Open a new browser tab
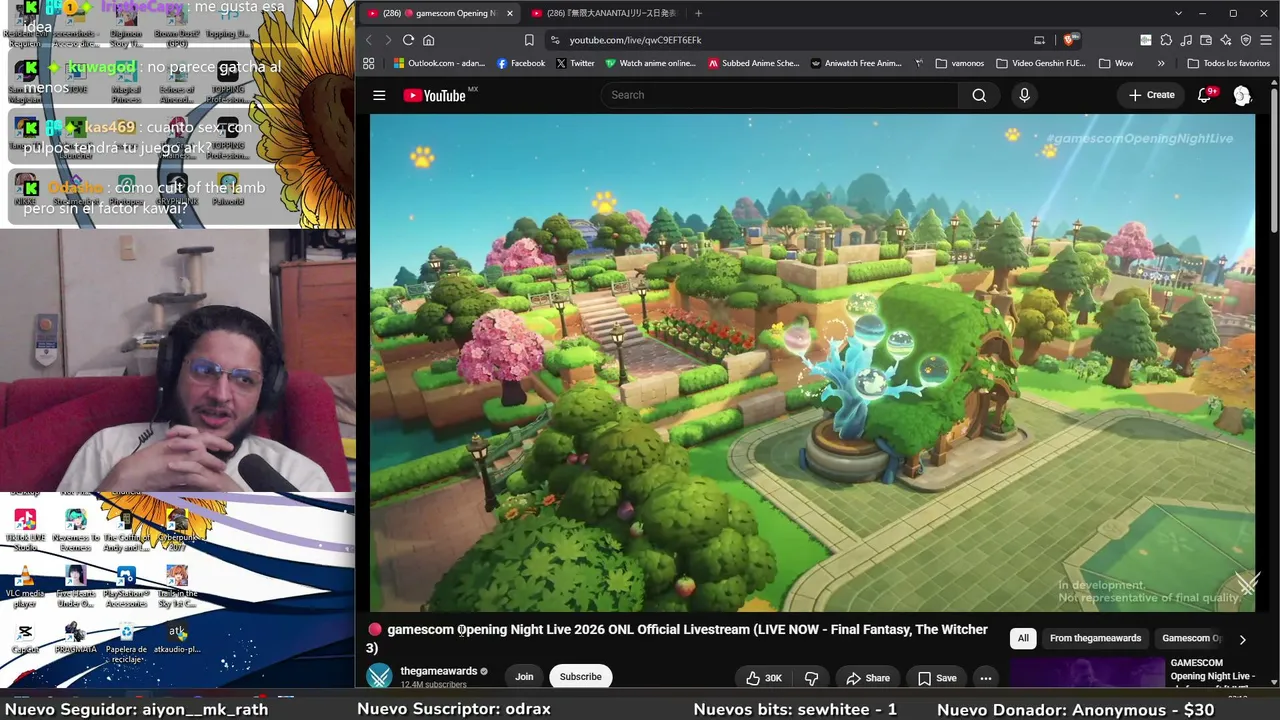This screenshot has height=720, width=1280. pos(698,13)
